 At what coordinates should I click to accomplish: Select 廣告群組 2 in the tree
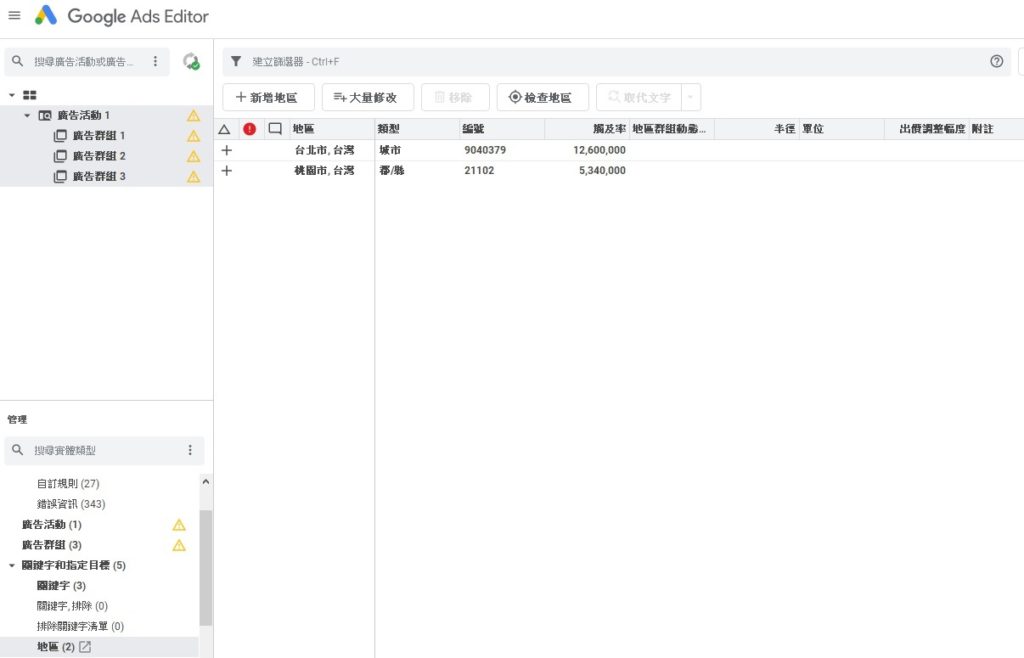(x=98, y=156)
